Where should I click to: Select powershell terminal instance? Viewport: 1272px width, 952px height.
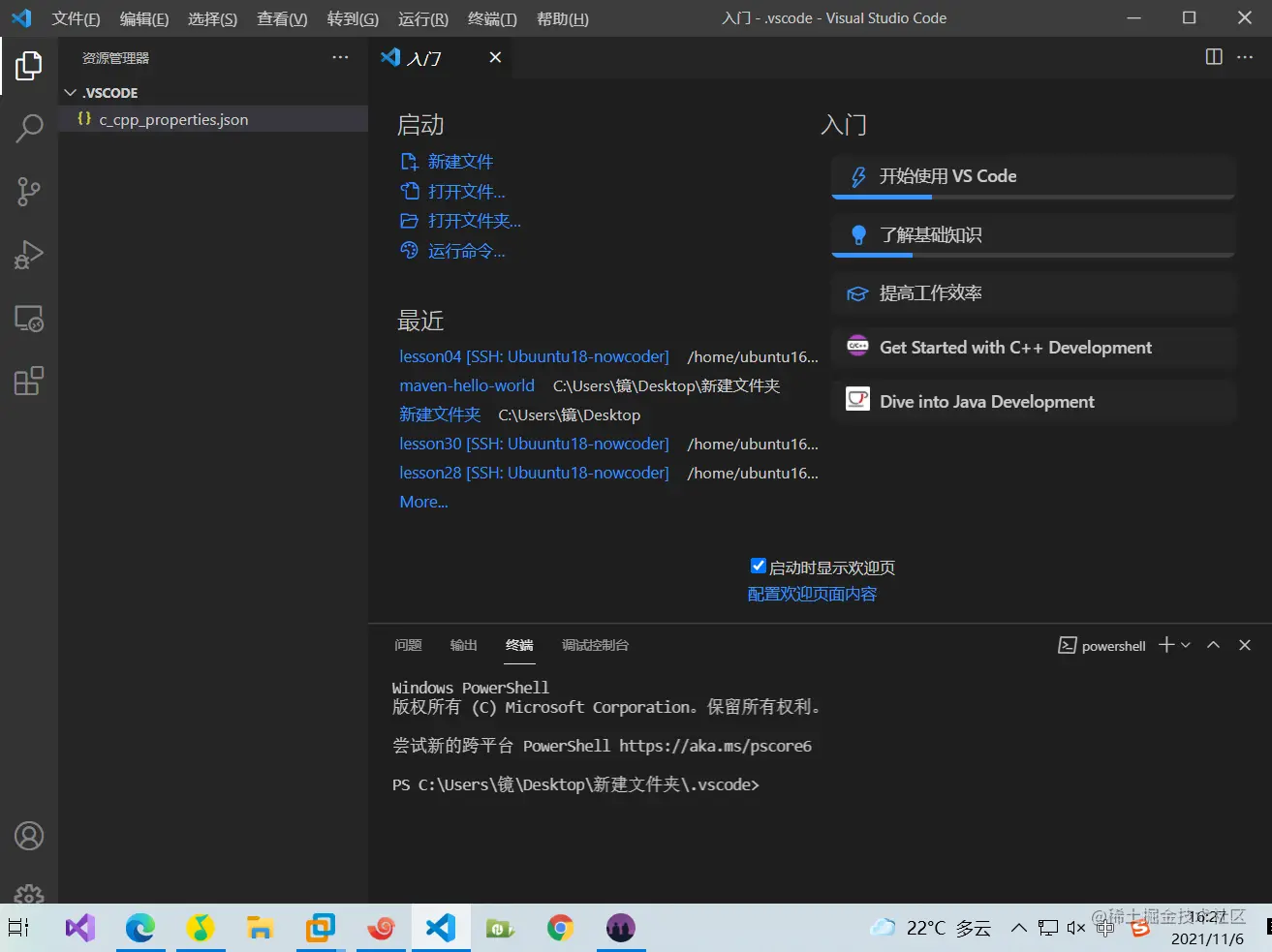coord(1102,646)
